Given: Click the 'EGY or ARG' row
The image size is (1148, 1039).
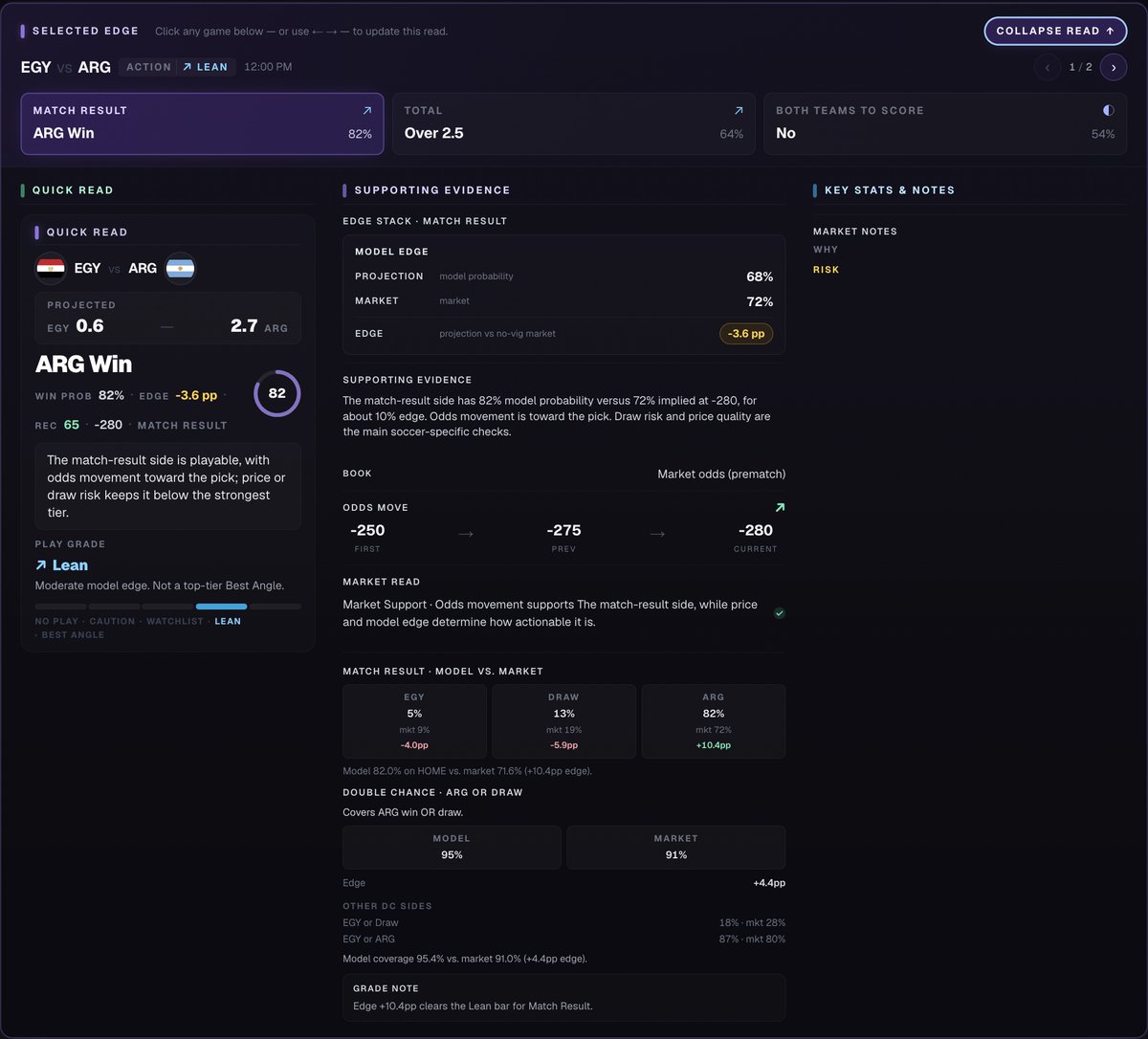Looking at the screenshot, I should pos(564,940).
